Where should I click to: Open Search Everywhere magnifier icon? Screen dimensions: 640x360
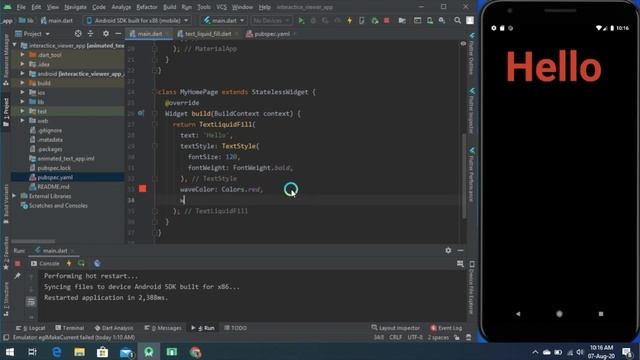(x=458, y=20)
